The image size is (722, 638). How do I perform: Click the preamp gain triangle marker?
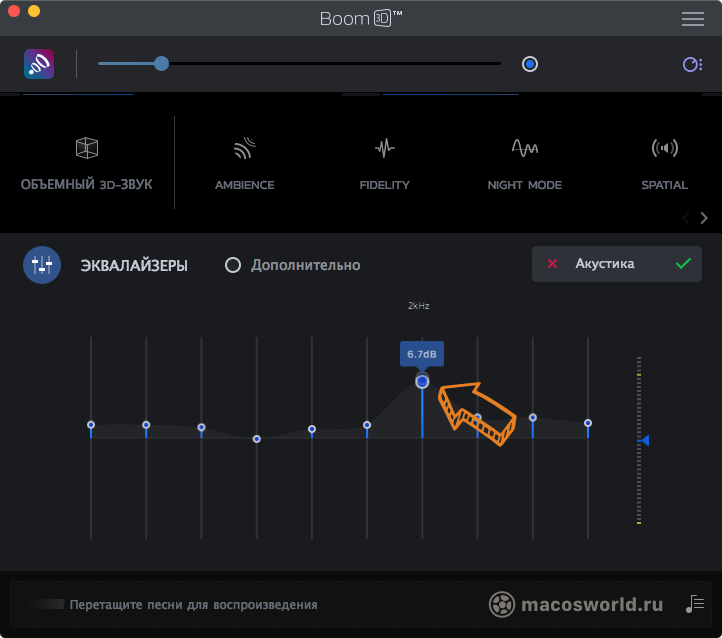pyautogui.click(x=645, y=441)
